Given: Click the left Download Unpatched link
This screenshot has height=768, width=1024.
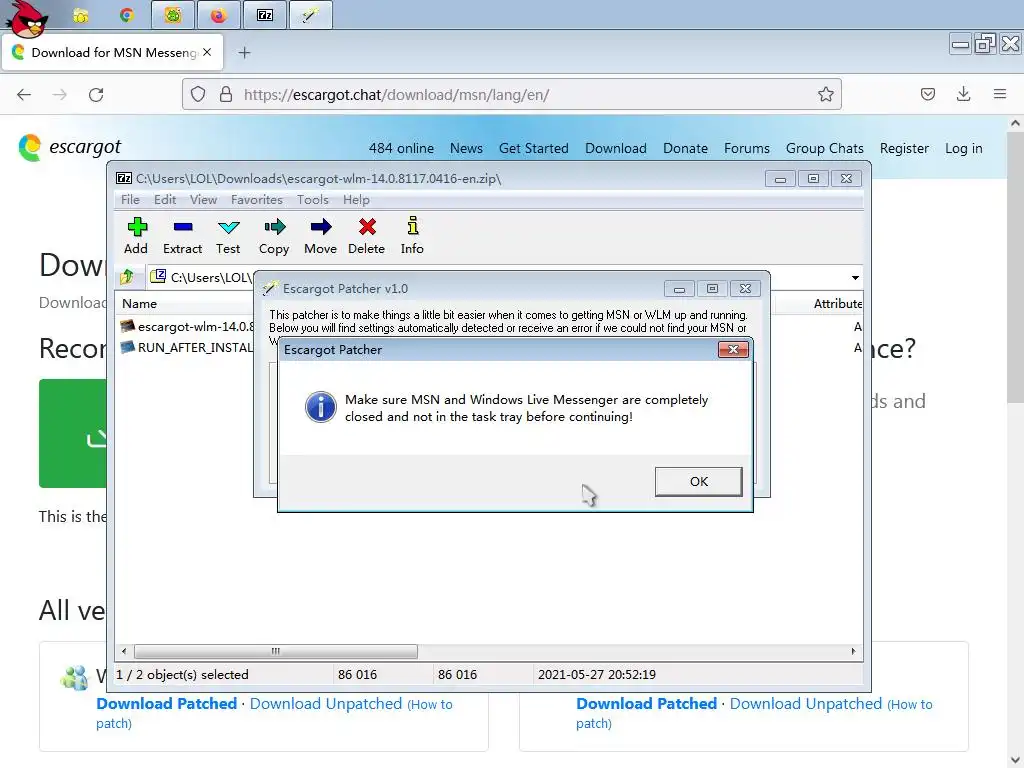Looking at the screenshot, I should (326, 703).
